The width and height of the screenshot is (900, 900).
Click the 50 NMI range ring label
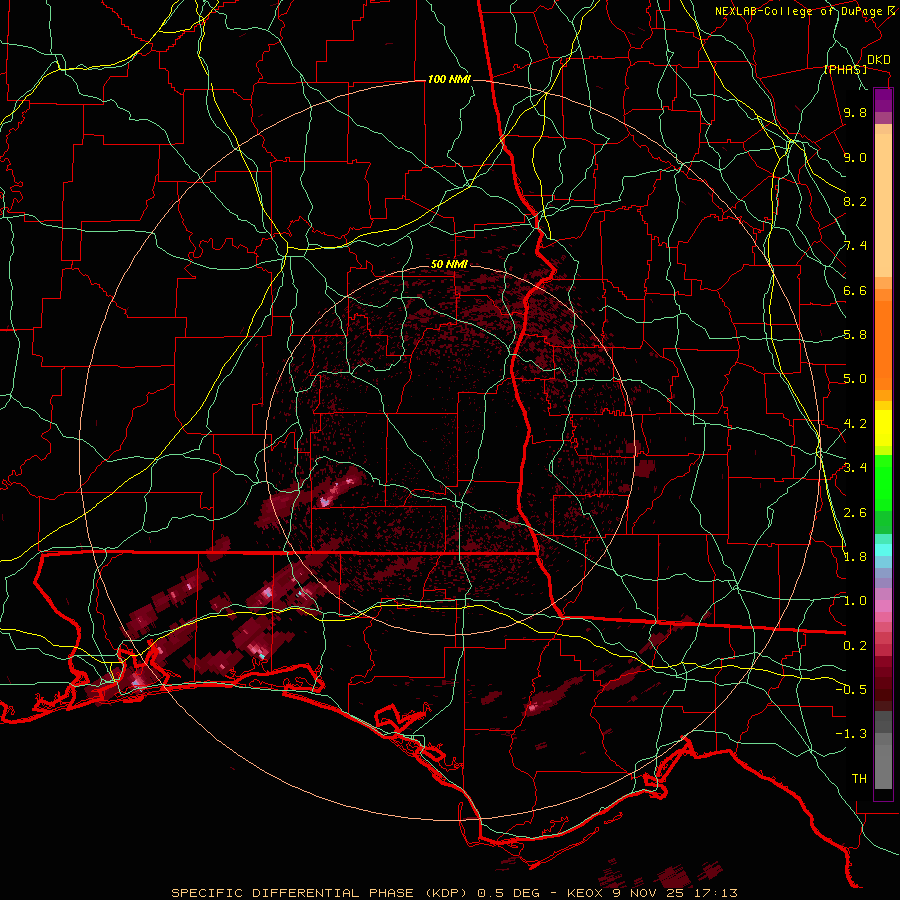(449, 265)
